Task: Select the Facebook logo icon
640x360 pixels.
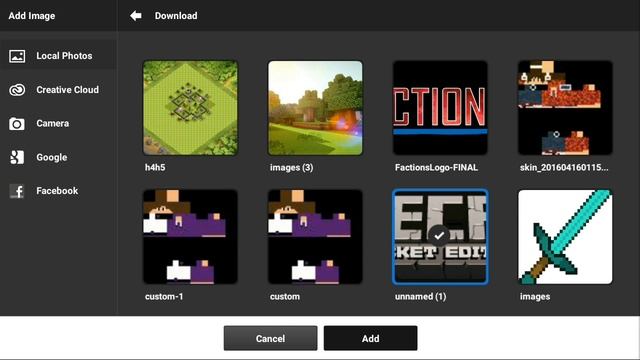Action: 17,191
